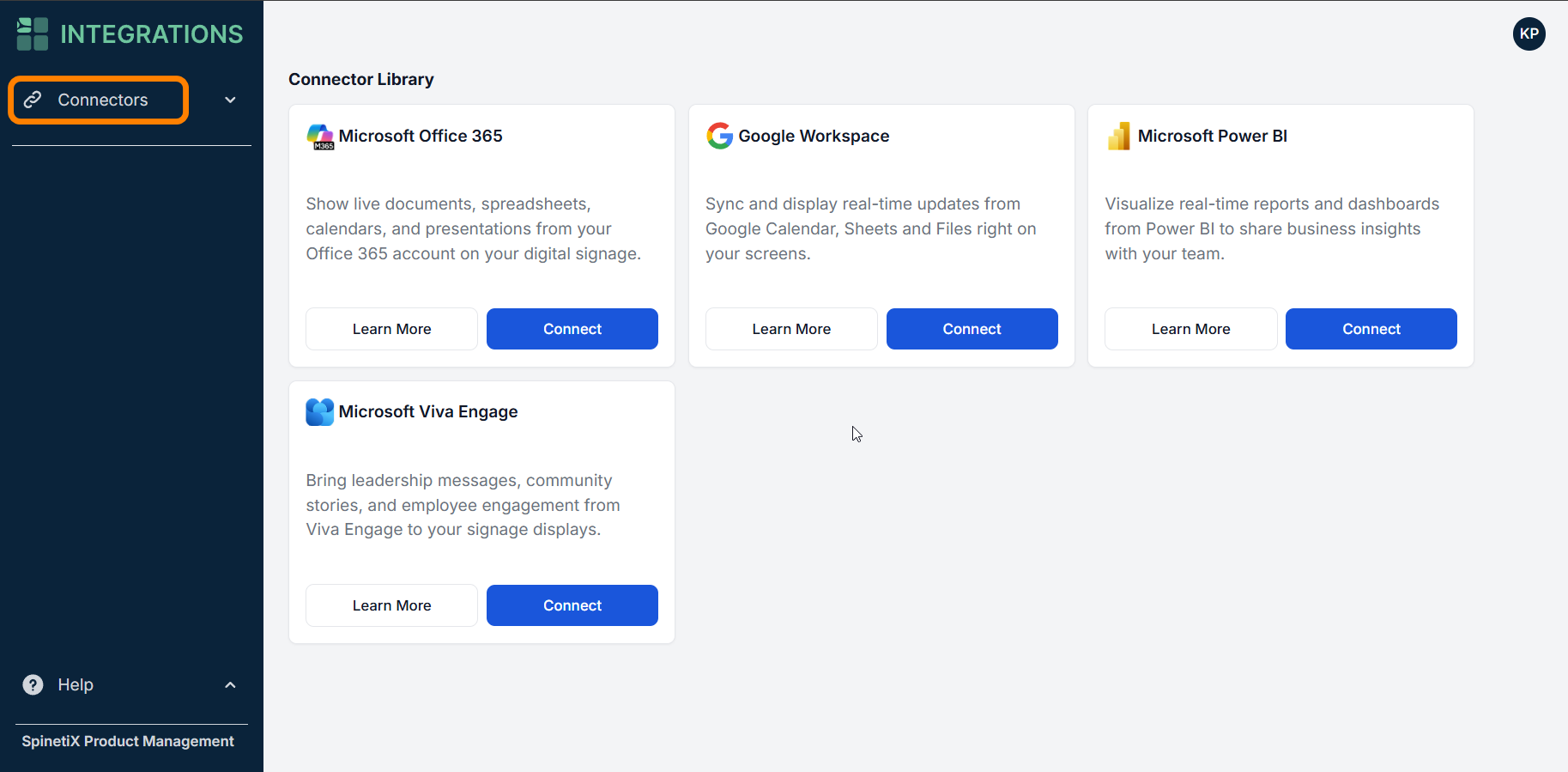The width and height of the screenshot is (1568, 772).
Task: Click the Microsoft Power BI card title
Action: tap(1212, 136)
